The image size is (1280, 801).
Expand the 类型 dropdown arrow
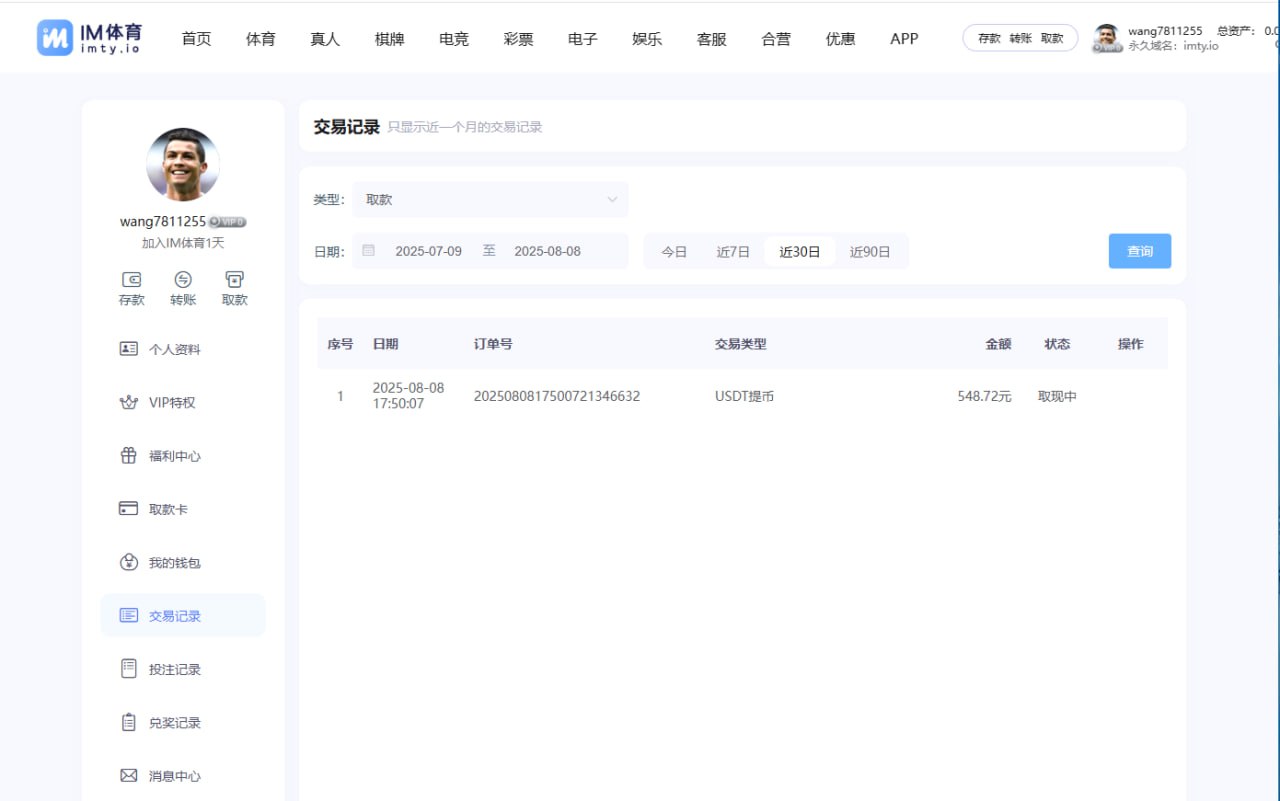612,199
